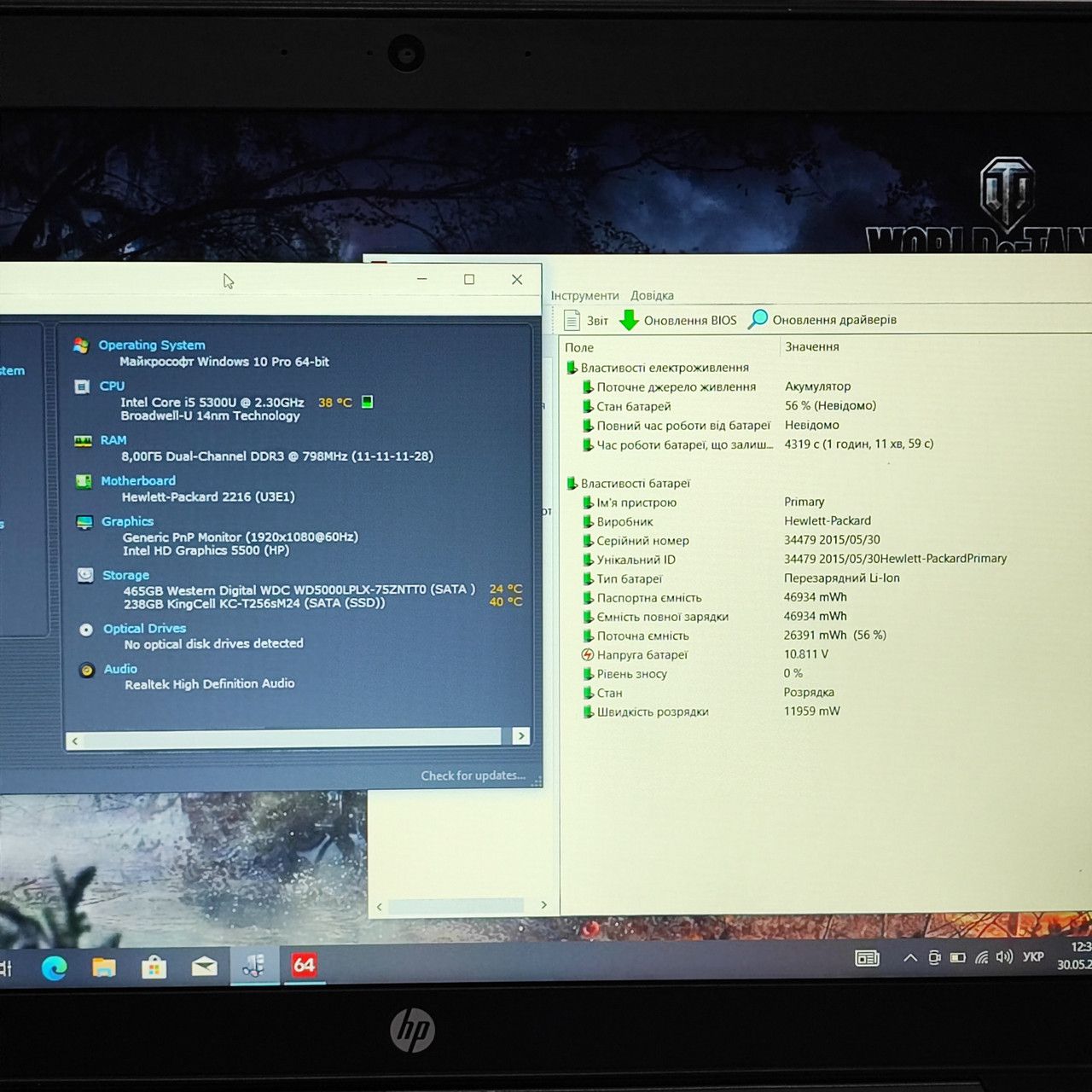Open the Motherboard section in Speccy

[138, 481]
